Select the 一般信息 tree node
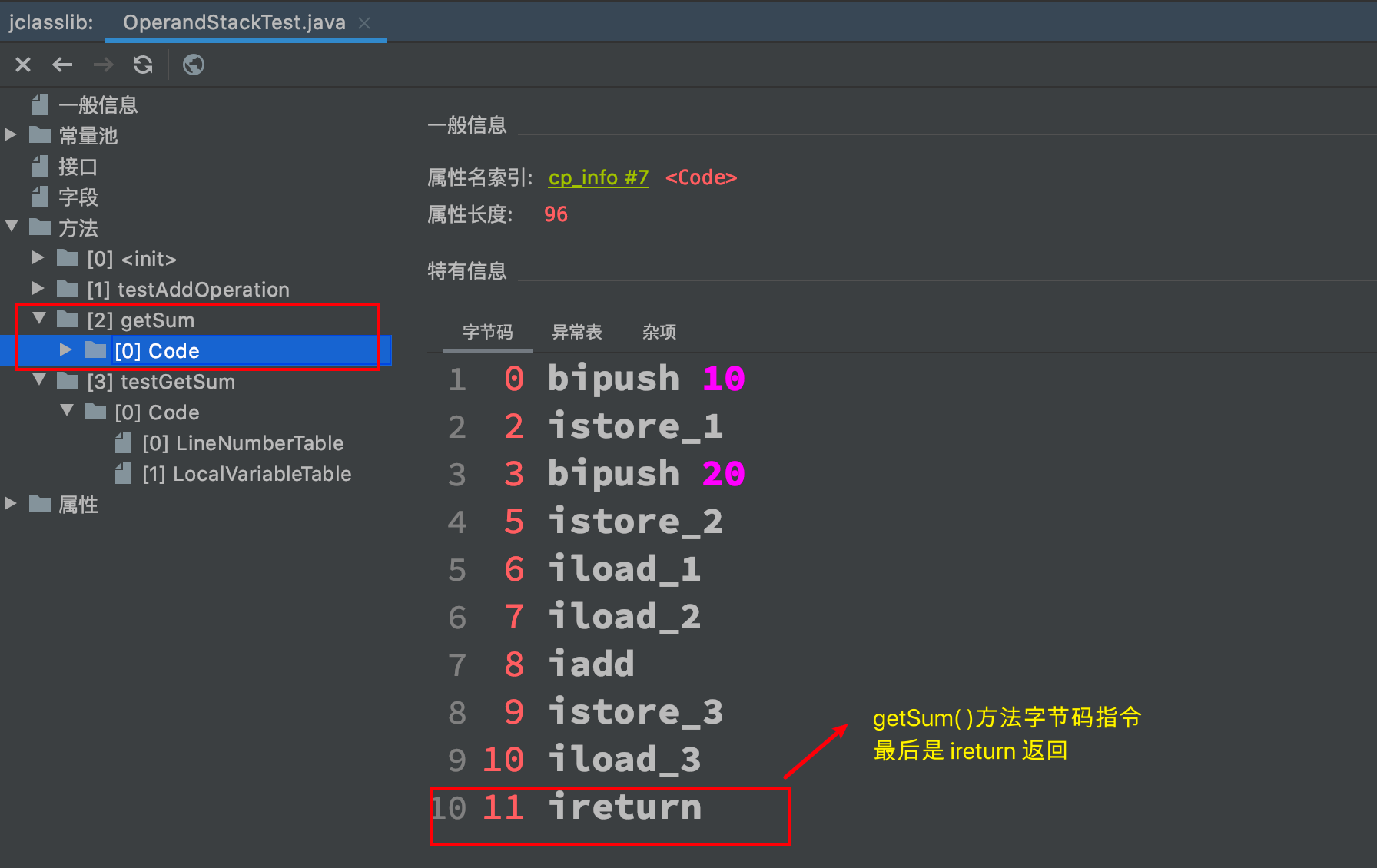The width and height of the screenshot is (1377, 868). coord(98,105)
